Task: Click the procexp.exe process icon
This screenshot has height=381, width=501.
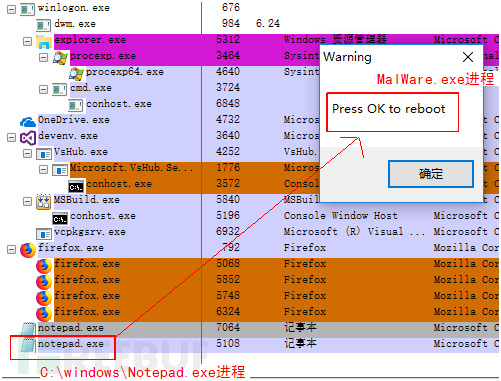Action: coord(60,57)
